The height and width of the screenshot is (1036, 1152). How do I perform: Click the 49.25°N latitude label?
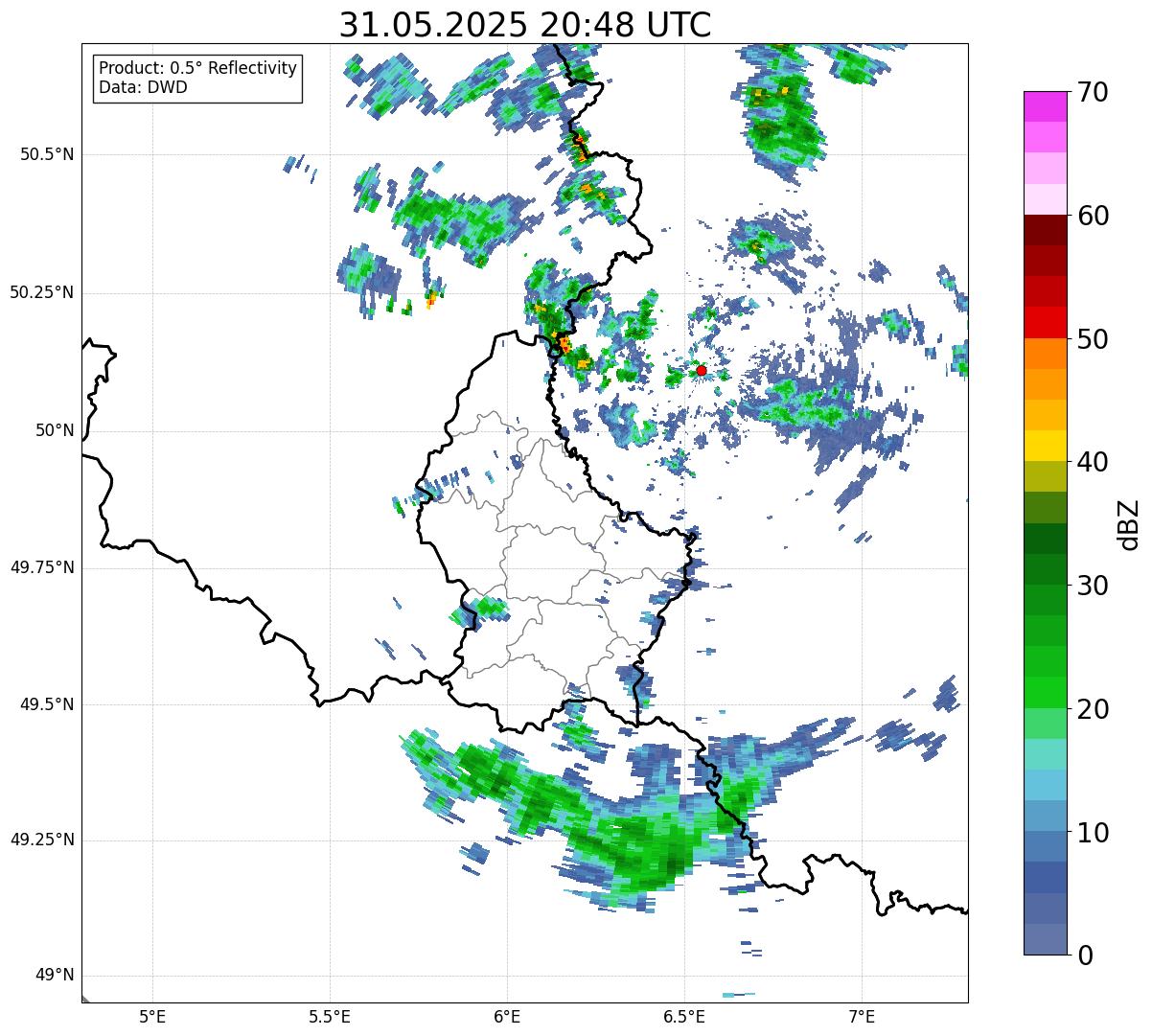click(41, 840)
